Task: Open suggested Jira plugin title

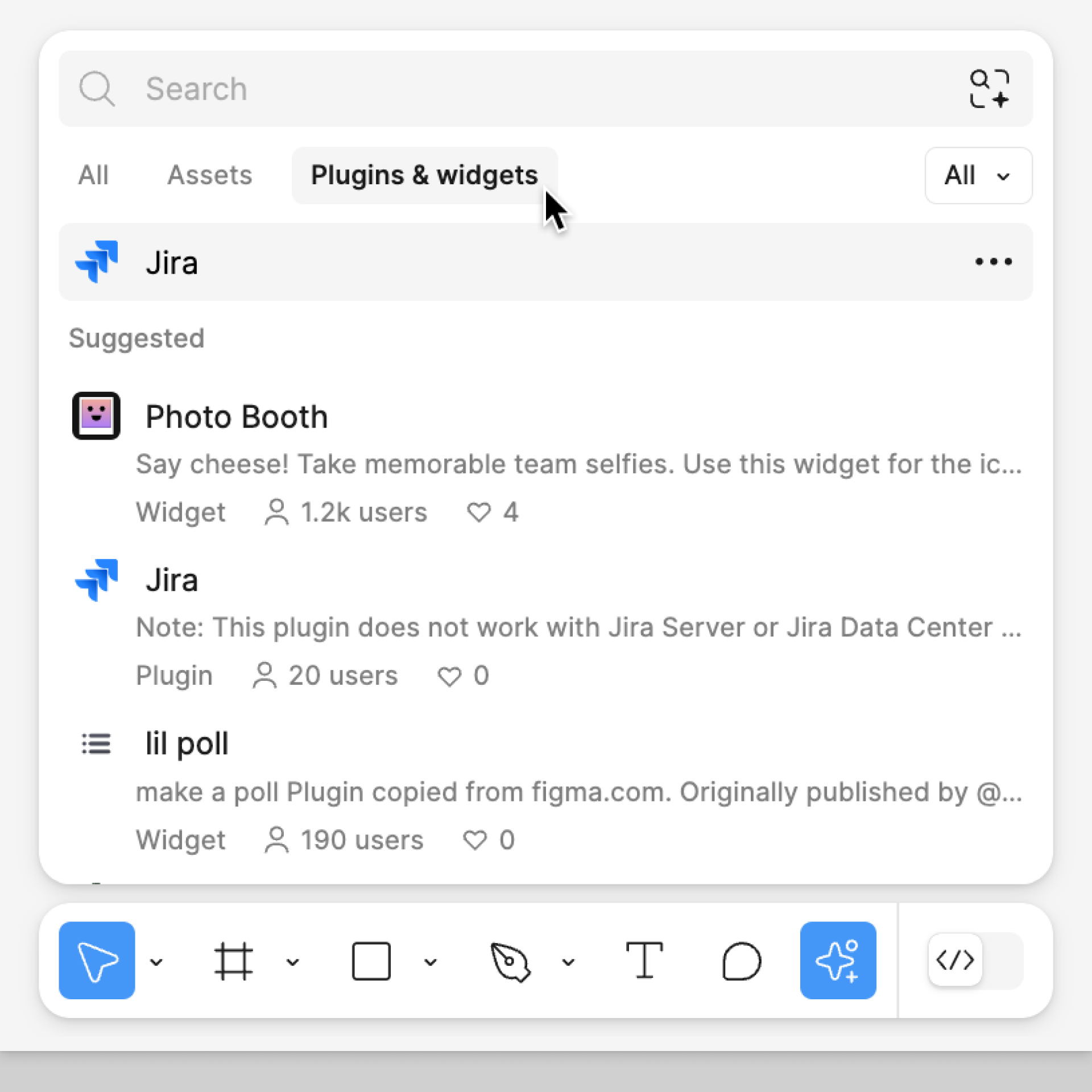Action: click(172, 580)
